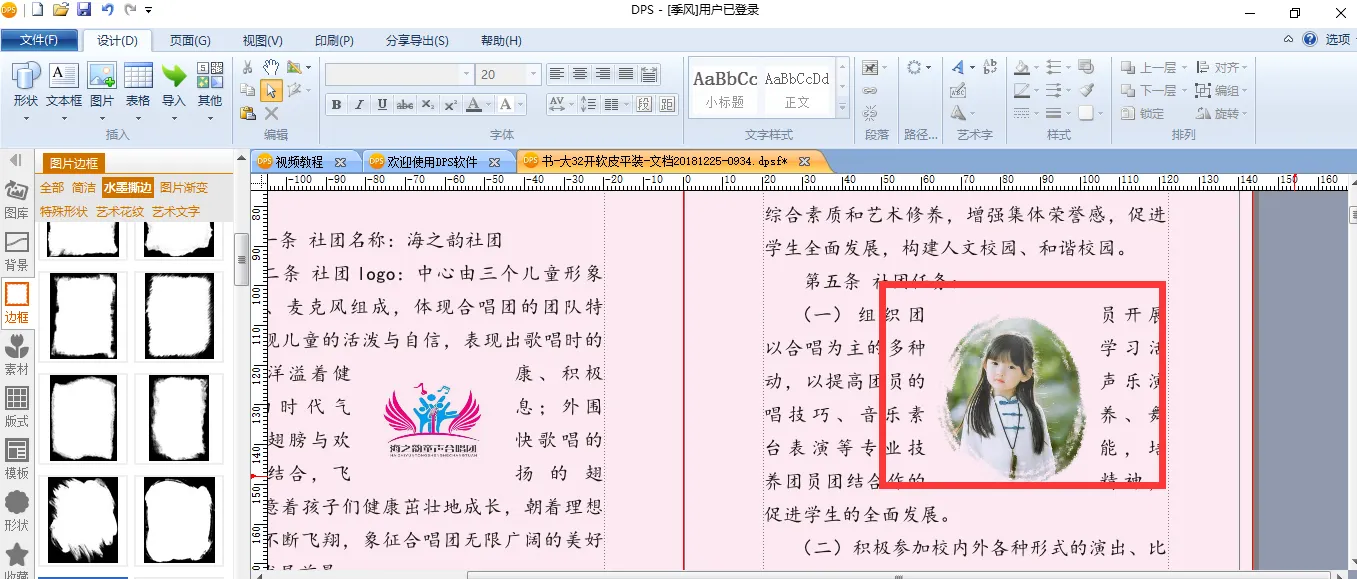This screenshot has height=579, width=1357.
Task: Toggle Subscript formatting
Action: pos(428,104)
